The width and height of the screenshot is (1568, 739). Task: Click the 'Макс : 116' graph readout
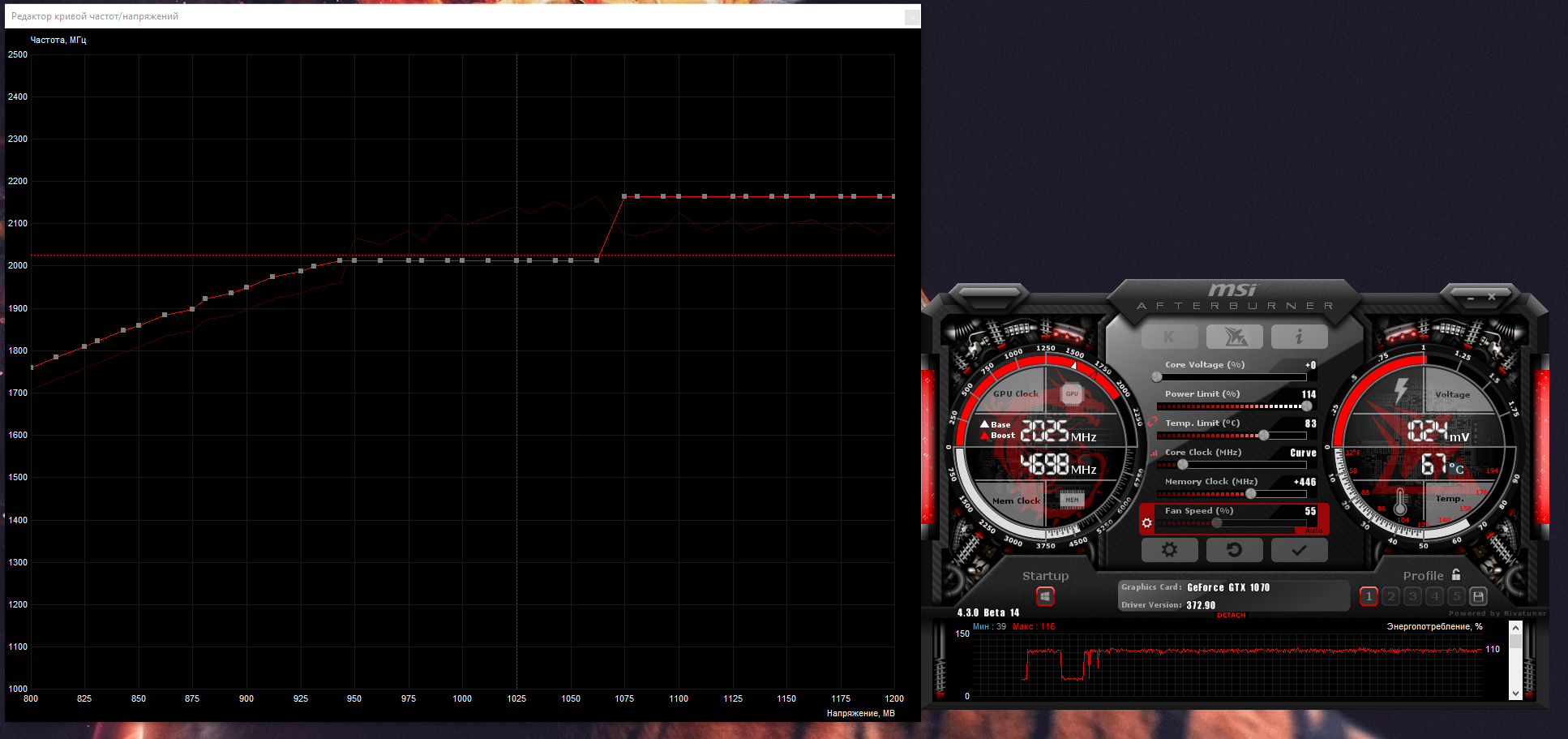(1034, 626)
